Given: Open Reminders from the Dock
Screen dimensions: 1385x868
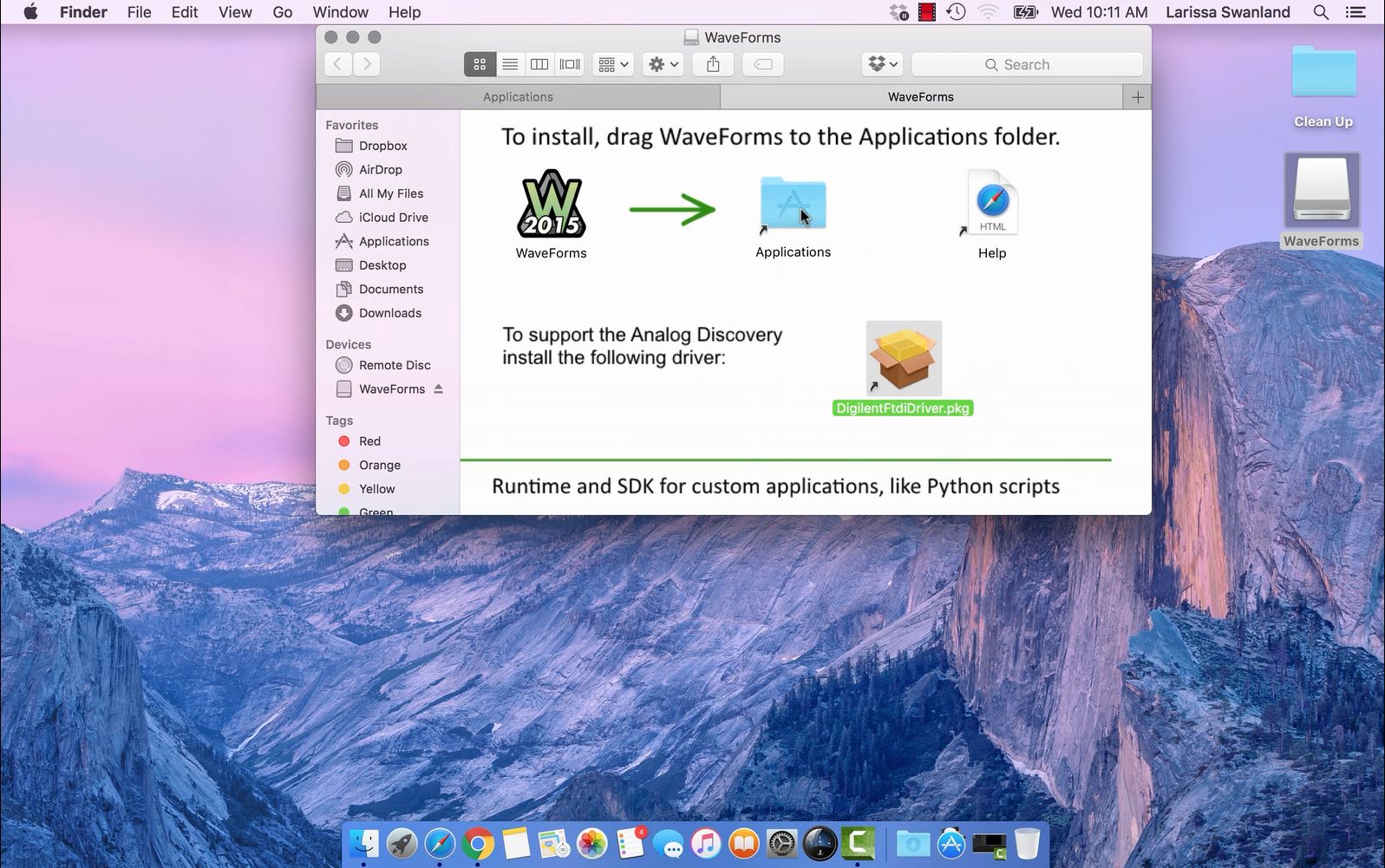Looking at the screenshot, I should (630, 843).
